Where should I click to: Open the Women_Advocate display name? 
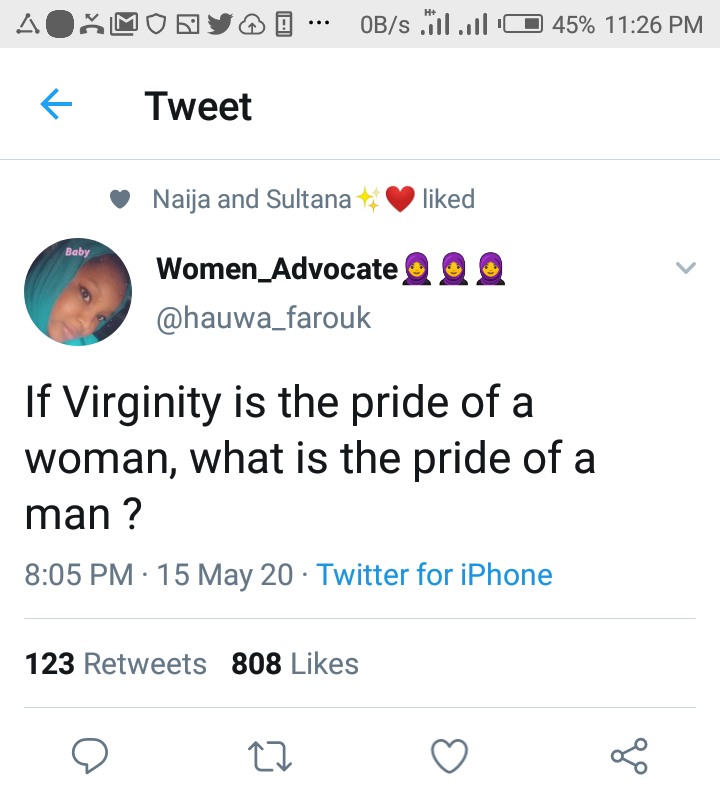(277, 268)
